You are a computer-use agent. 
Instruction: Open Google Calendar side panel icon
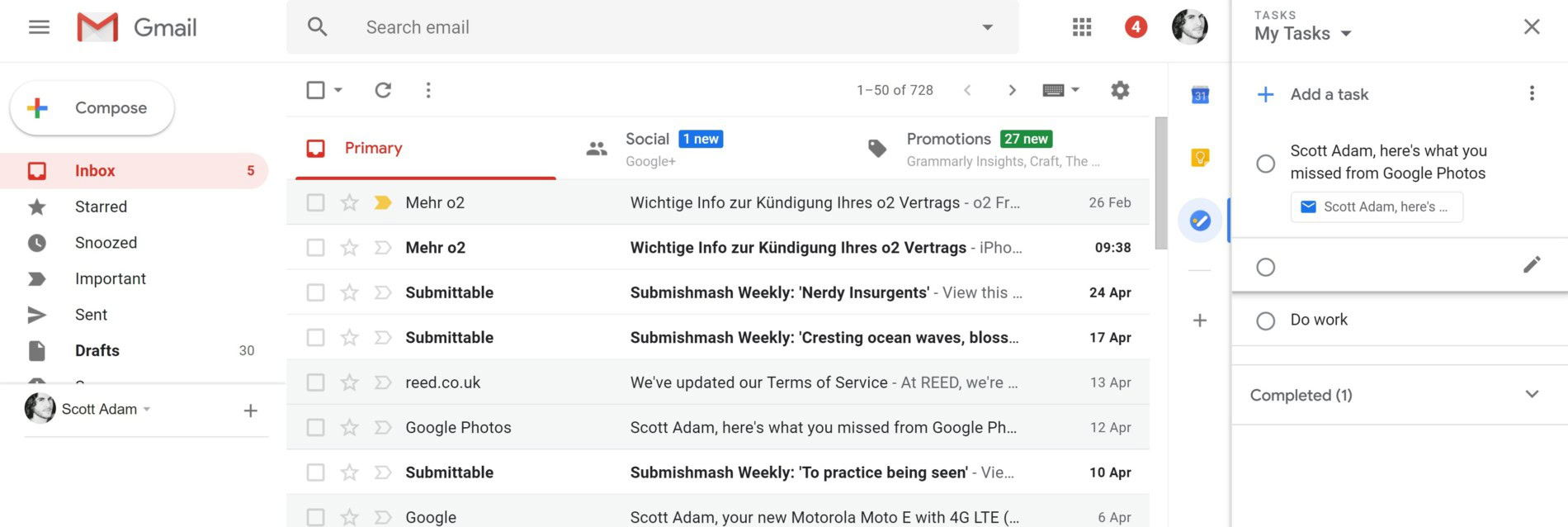pyautogui.click(x=1200, y=95)
